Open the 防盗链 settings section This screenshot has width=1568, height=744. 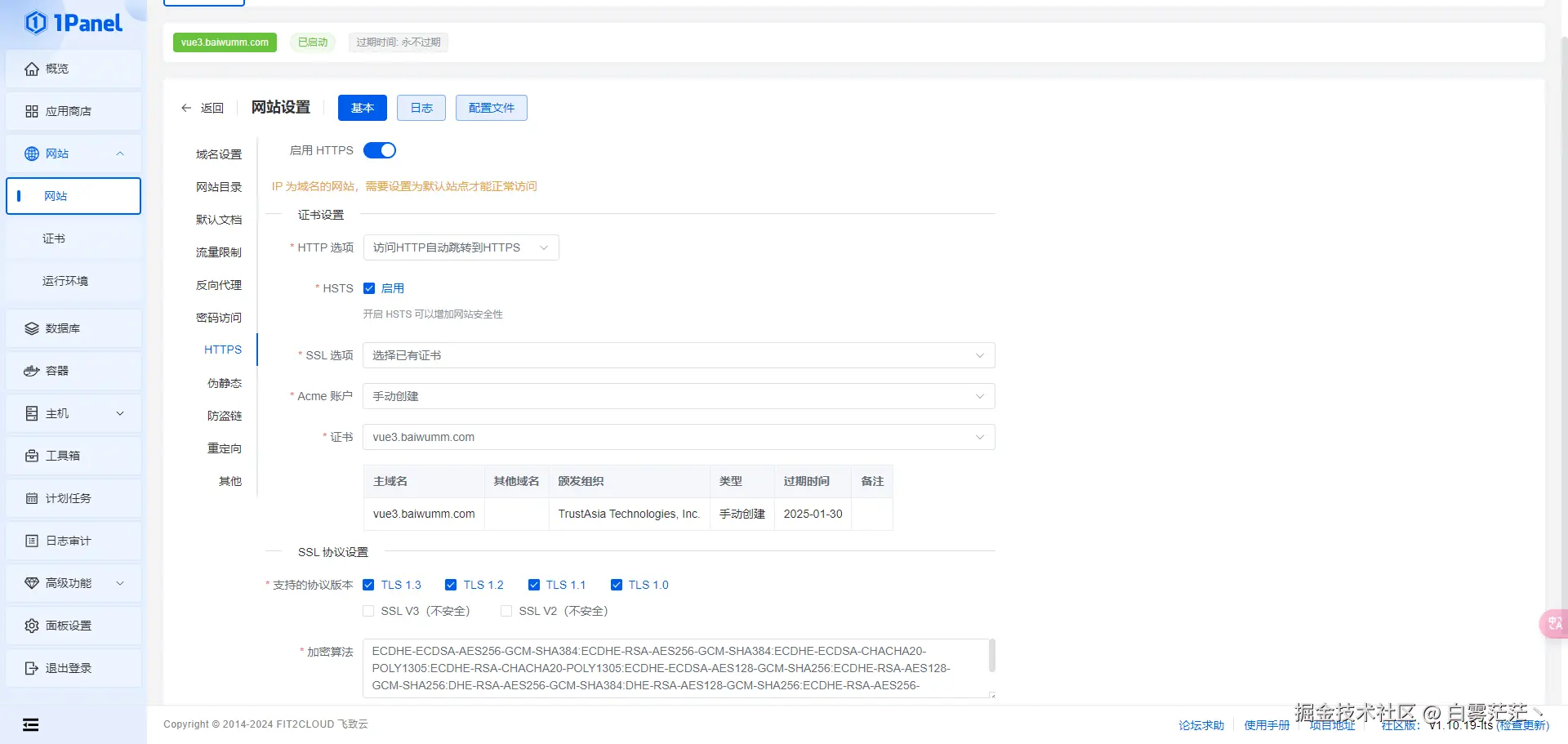point(225,416)
